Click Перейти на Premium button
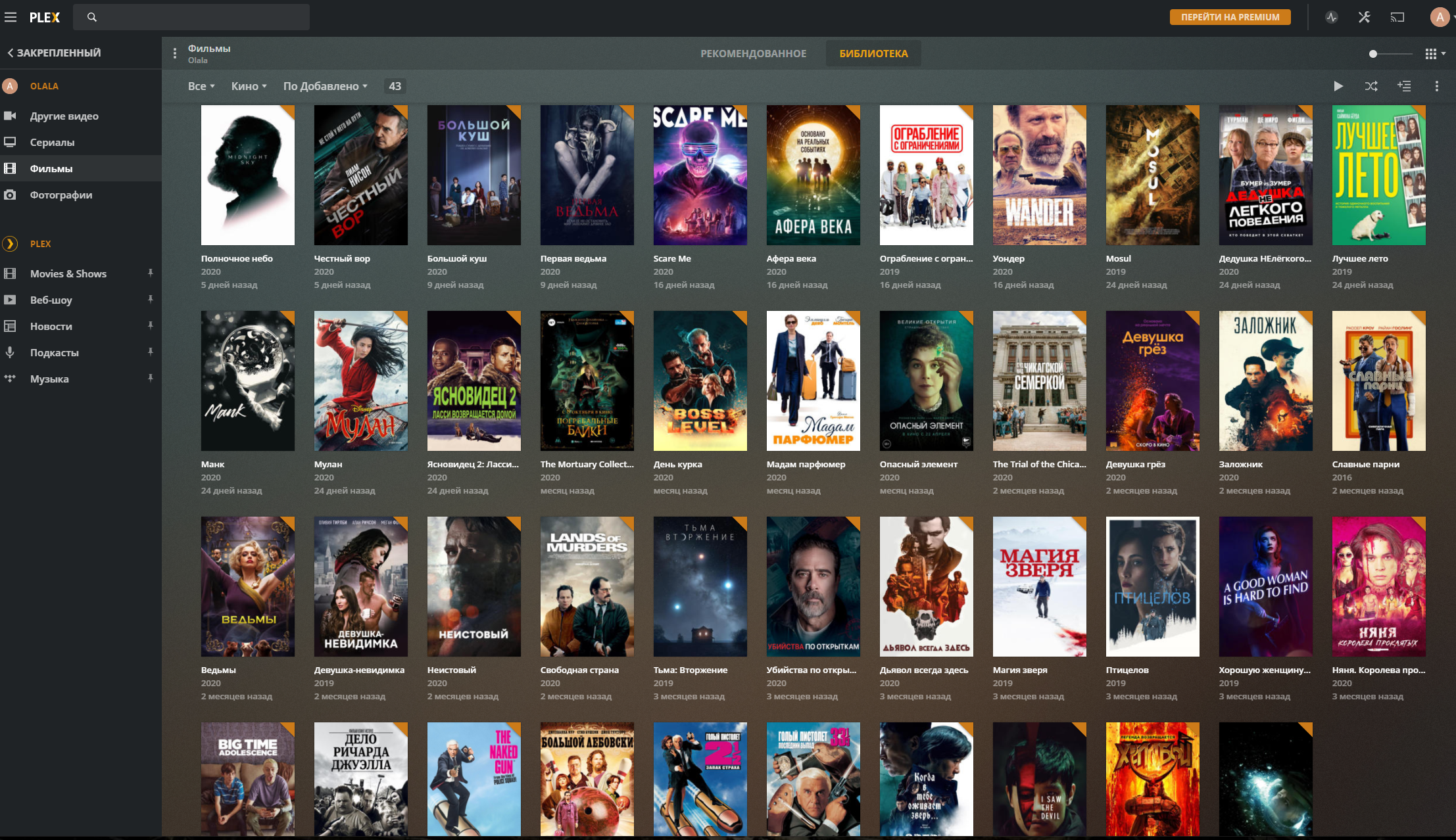This screenshot has height=840, width=1456. click(1230, 18)
